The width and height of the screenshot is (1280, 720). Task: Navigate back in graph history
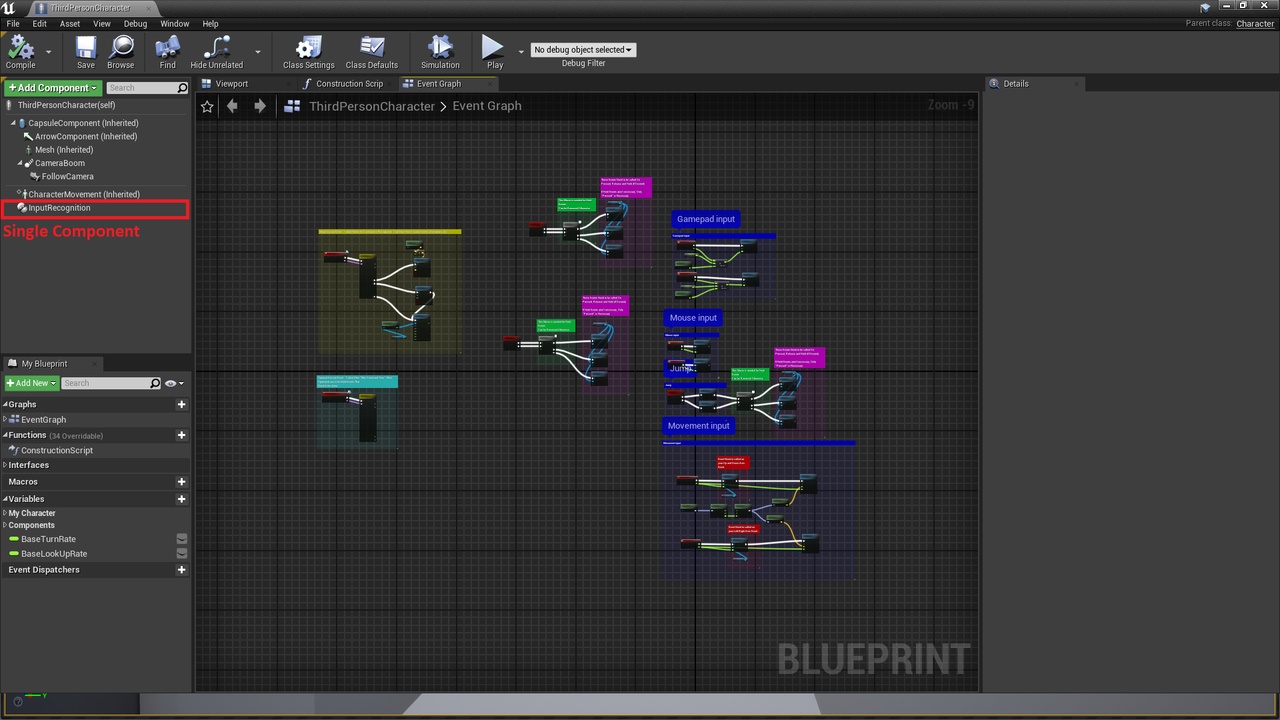232,106
